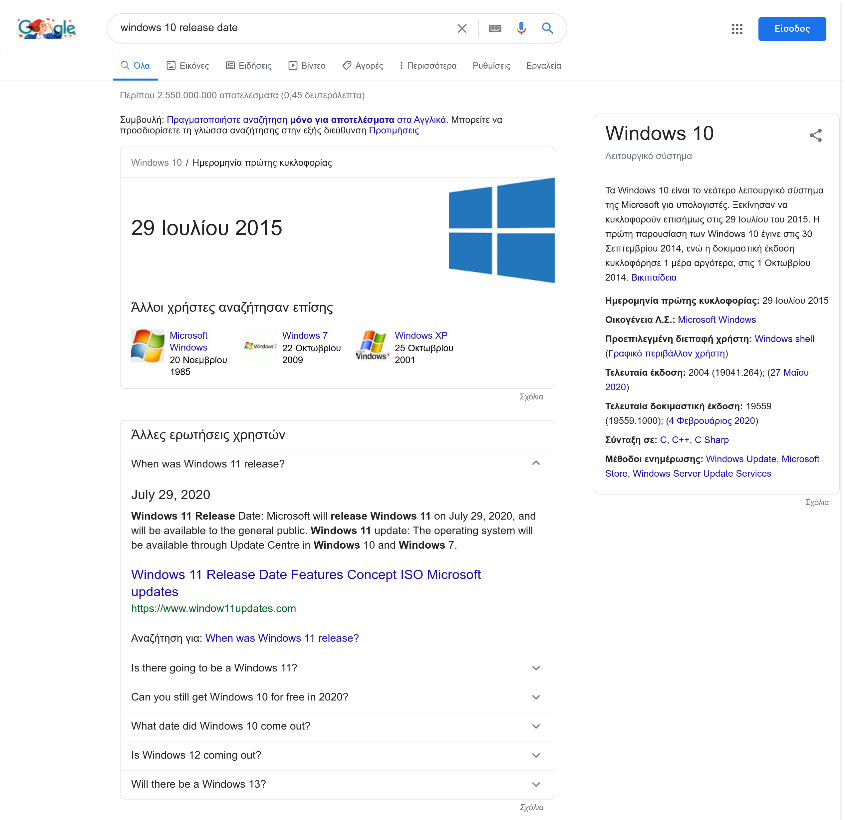Screen dimensions: 845x820
Task: Switch to the Βίντεο tab
Action: point(307,66)
